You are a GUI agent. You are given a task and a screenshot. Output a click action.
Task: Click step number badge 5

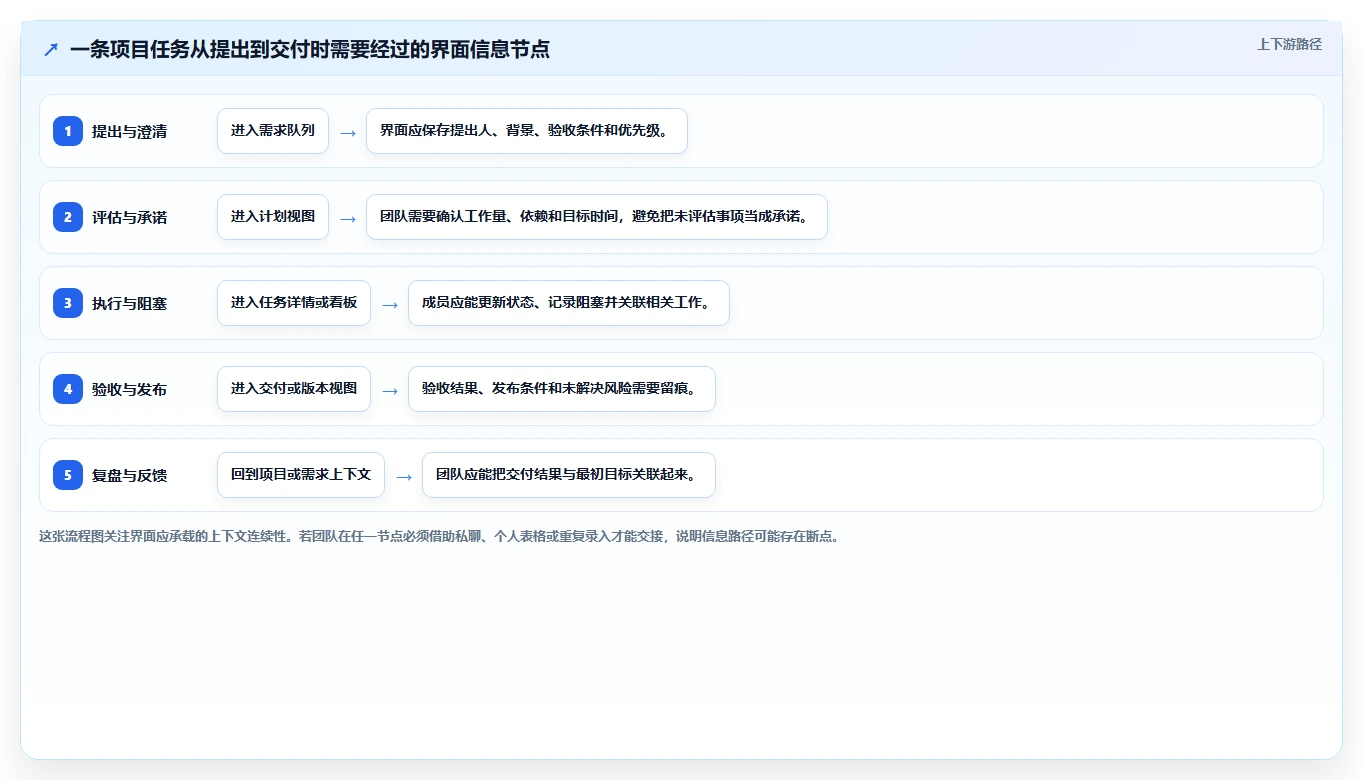pos(68,475)
